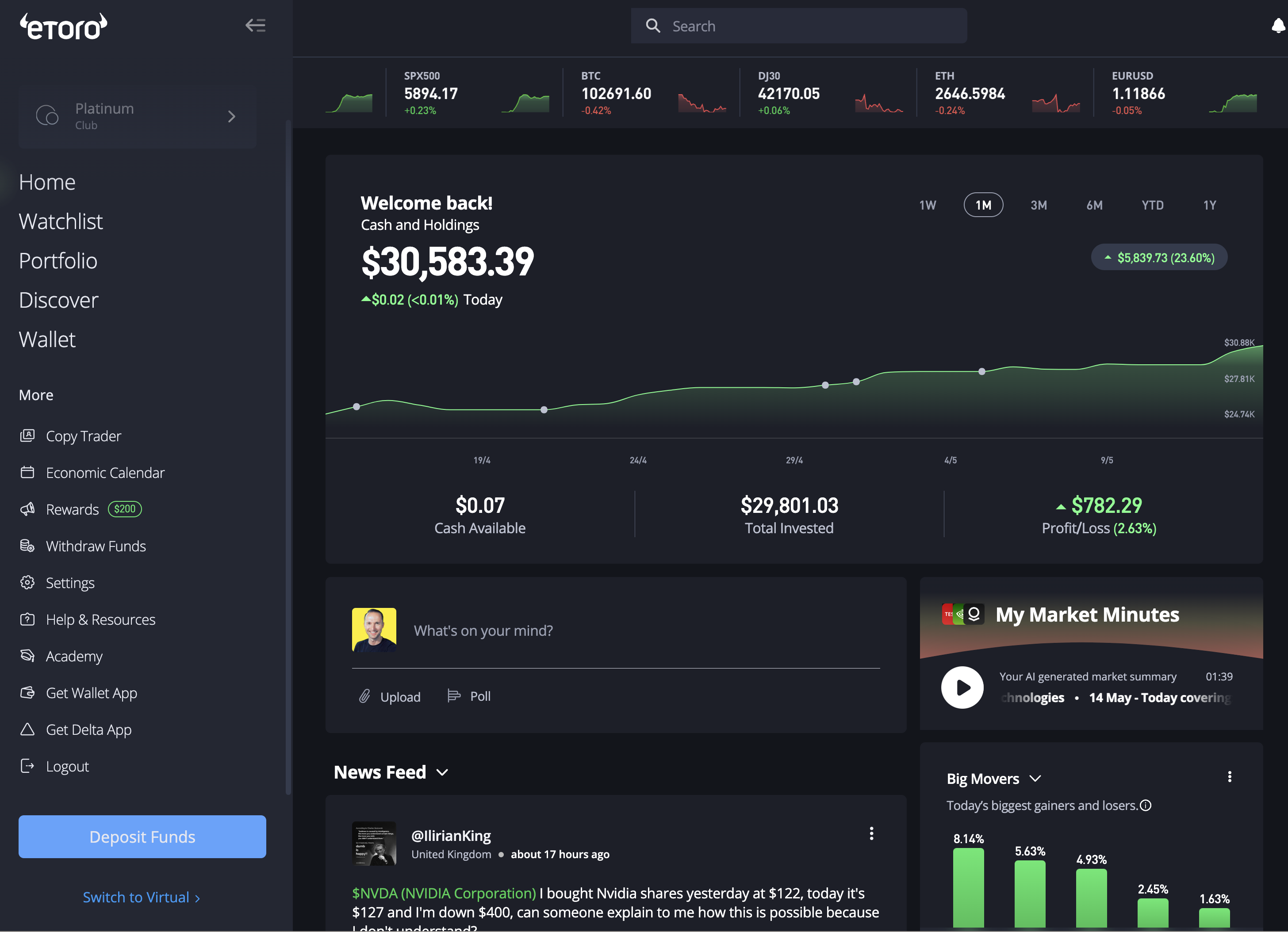Expand the Big Movers dropdown chevron

[1035, 778]
